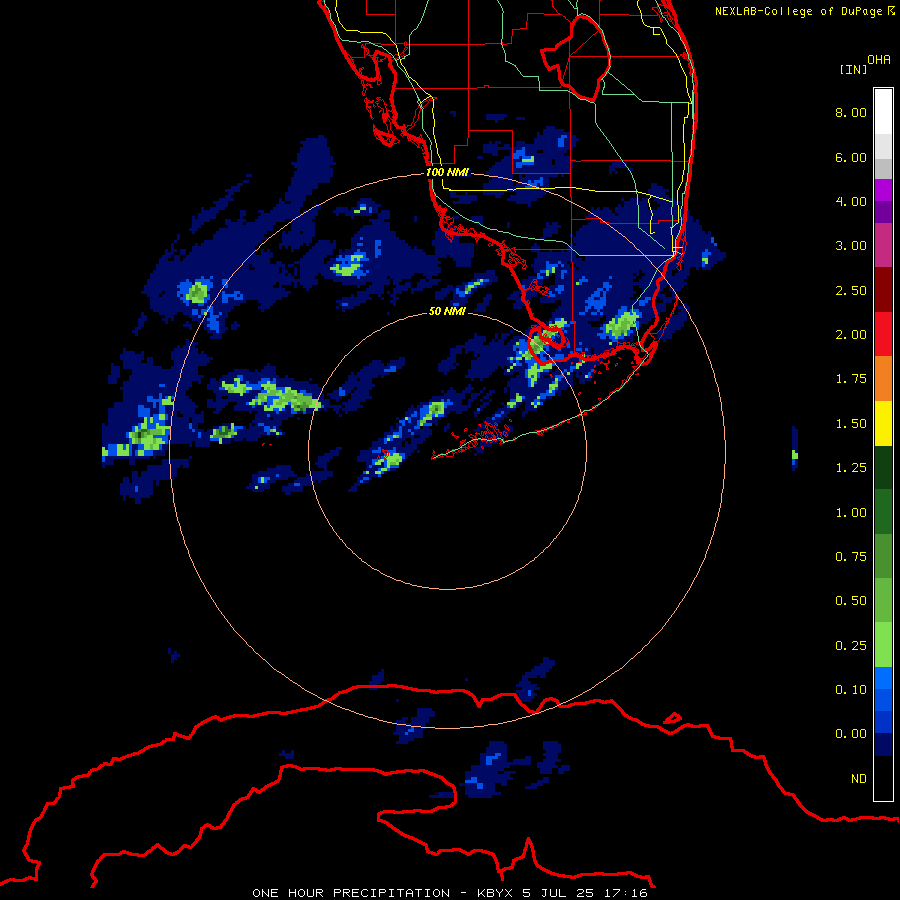Click the 0.75 legend value
Screen dimensions: 900x900
(851, 557)
